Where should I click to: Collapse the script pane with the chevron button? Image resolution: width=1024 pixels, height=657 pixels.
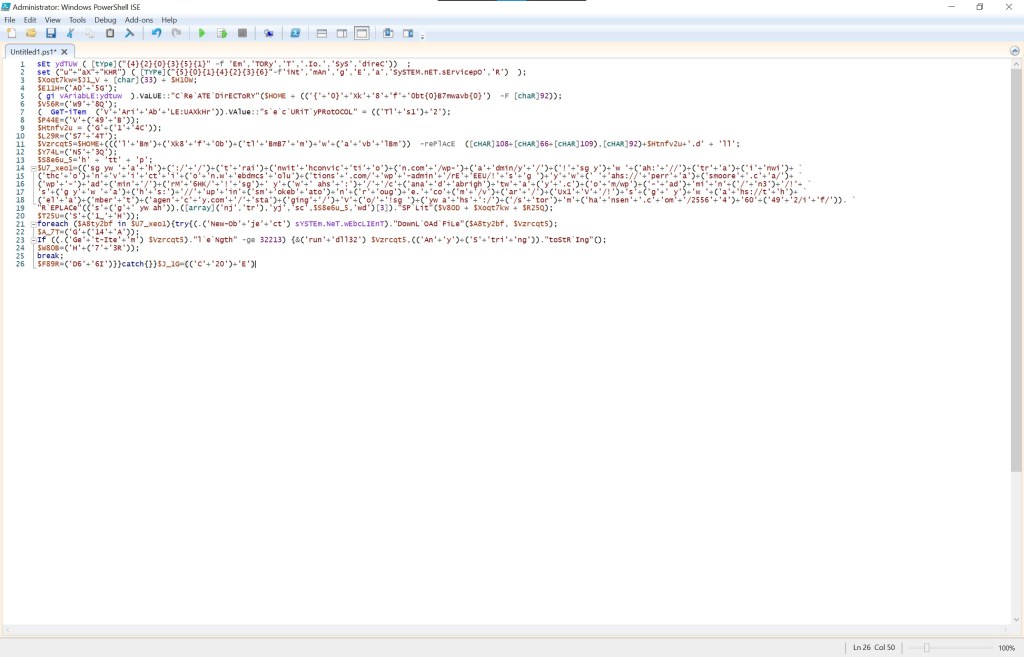coord(1015,51)
